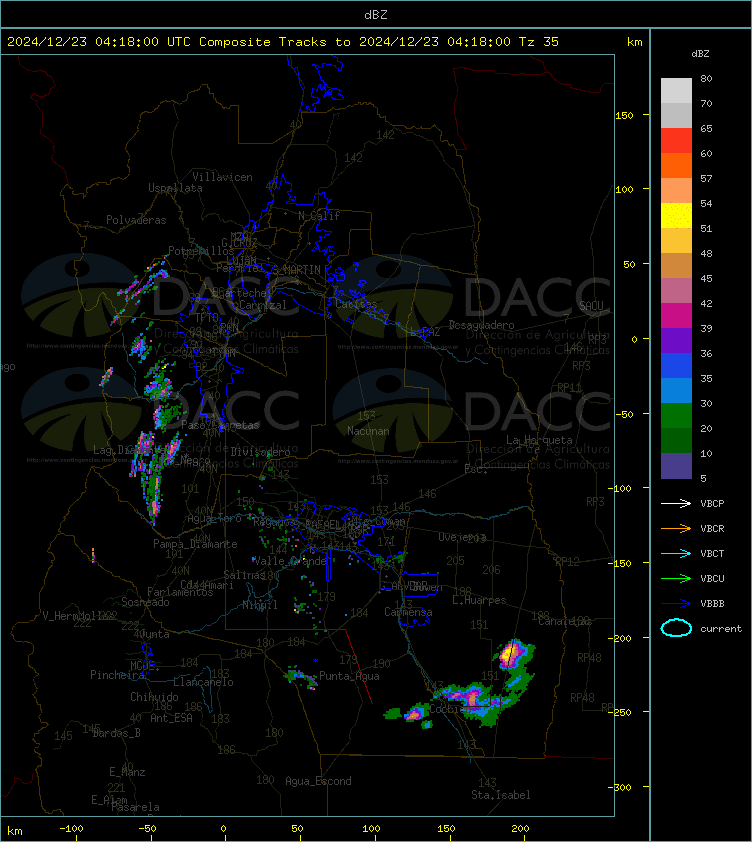Select the red 60-65 dBZ swatch

tap(676, 141)
